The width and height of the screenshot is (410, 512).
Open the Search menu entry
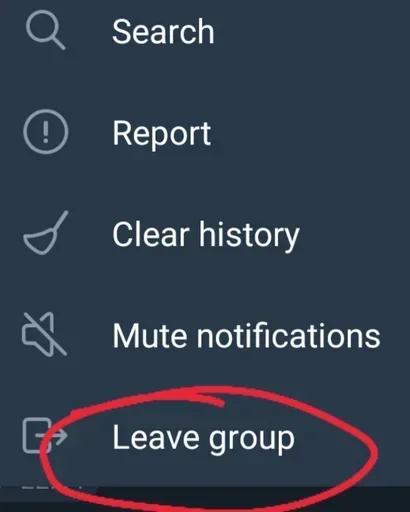205,32
